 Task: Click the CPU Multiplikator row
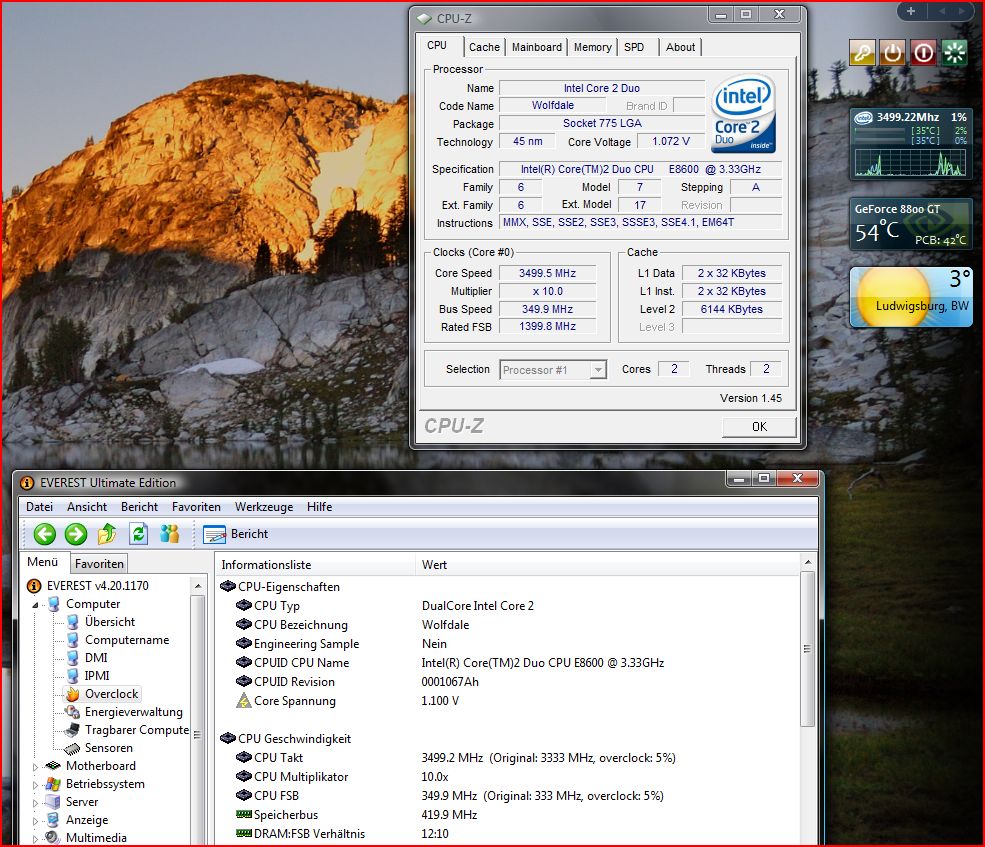(x=508, y=777)
